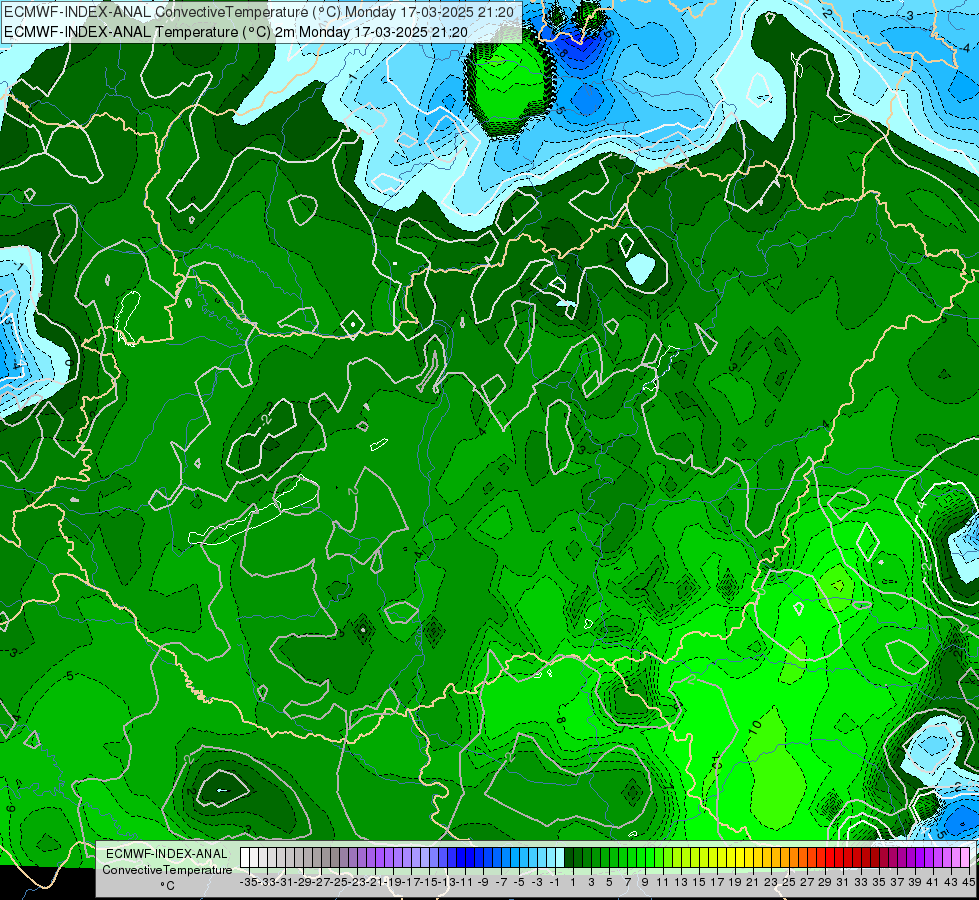Pick the darkest green swatch beside the cyan
This screenshot has height=900, width=979.
click(x=569, y=857)
